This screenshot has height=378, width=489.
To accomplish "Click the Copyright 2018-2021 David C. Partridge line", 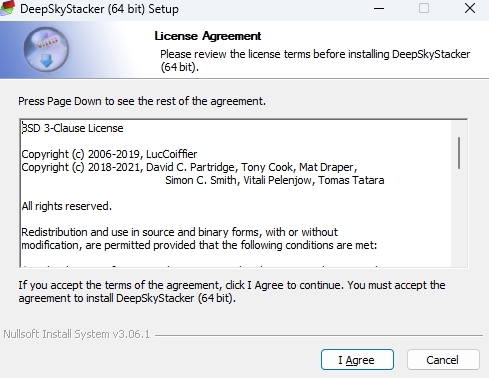I will click(x=189, y=167).
